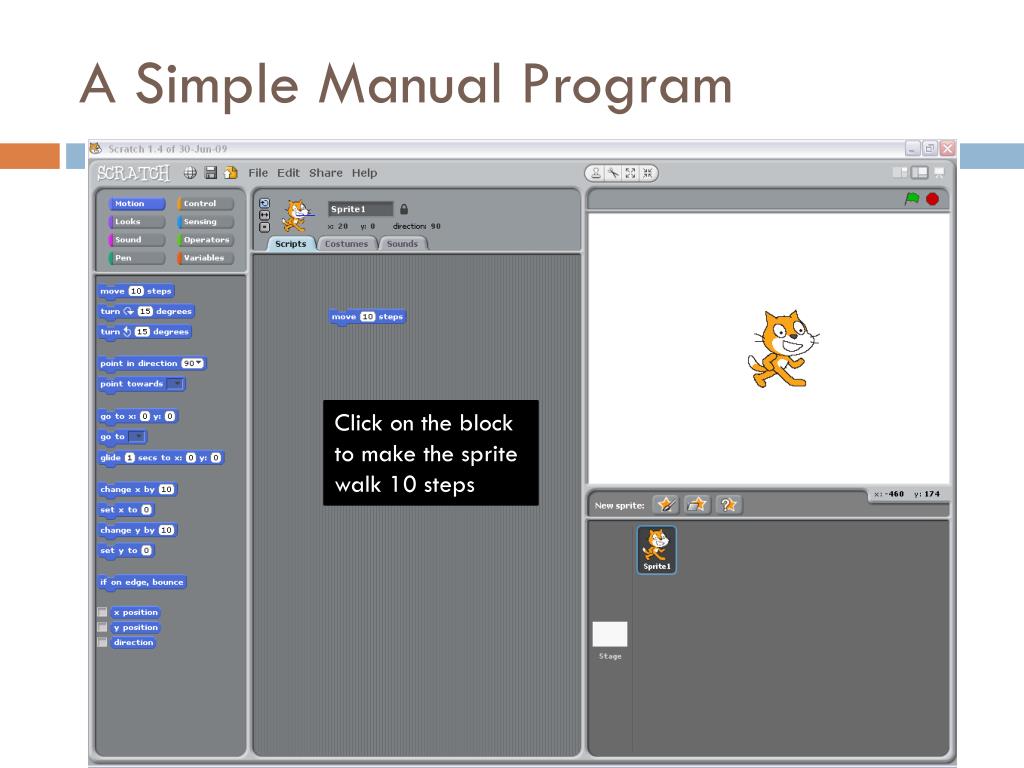Enter presentation mode
1024x768 pixels.
[940, 172]
